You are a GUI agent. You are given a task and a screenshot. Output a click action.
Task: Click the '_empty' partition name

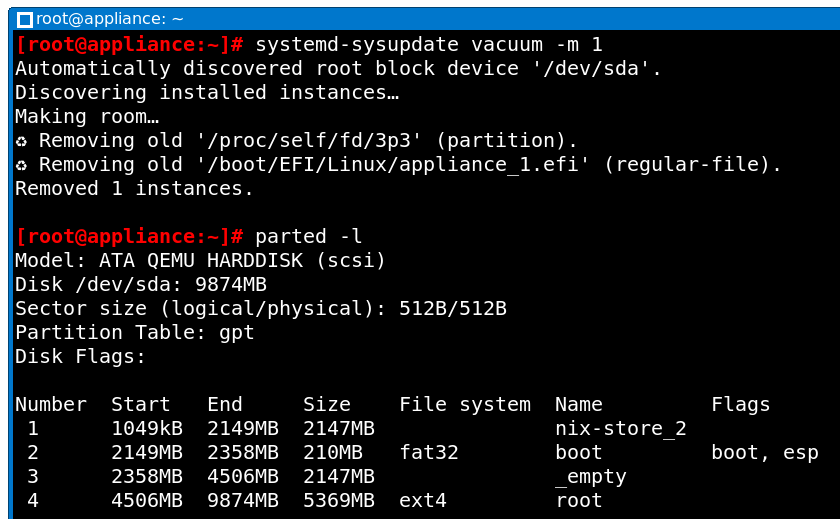tap(591, 477)
